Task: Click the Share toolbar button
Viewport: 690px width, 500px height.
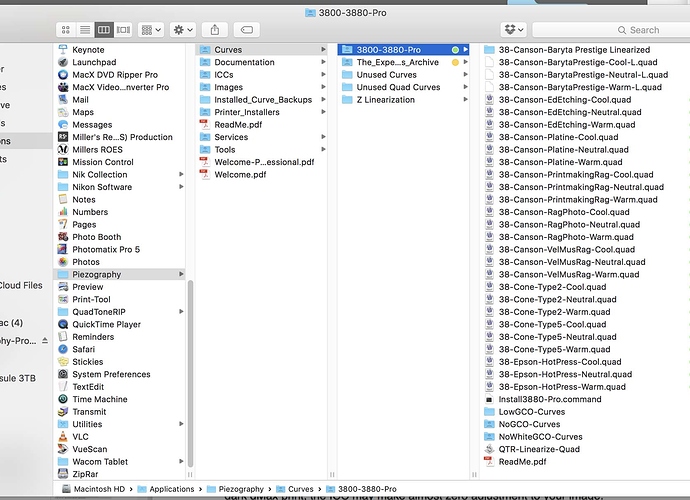Action: (215, 30)
